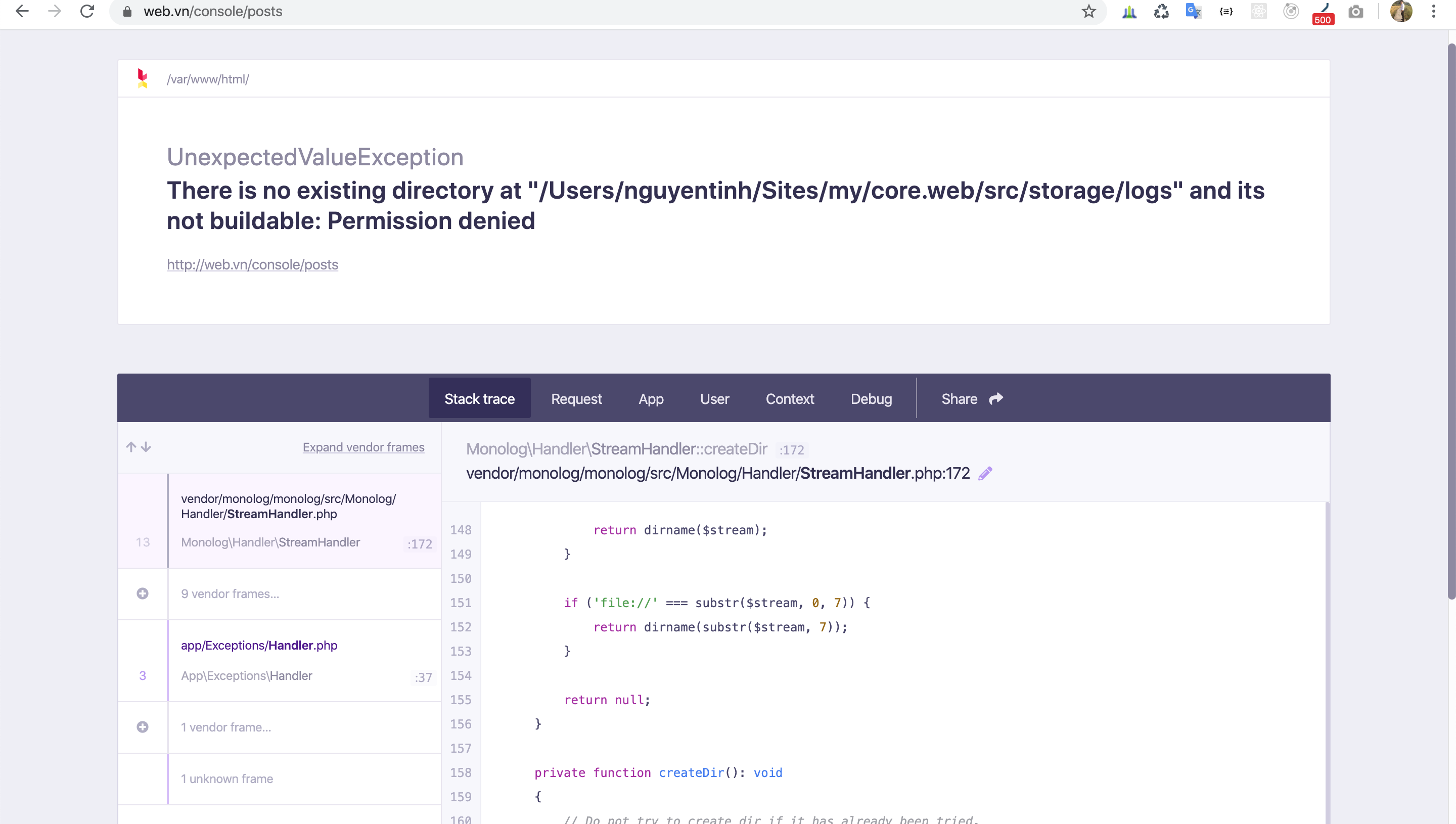This screenshot has height=824, width=1456.
Task: Click the 'return null;' code line
Action: click(607, 700)
